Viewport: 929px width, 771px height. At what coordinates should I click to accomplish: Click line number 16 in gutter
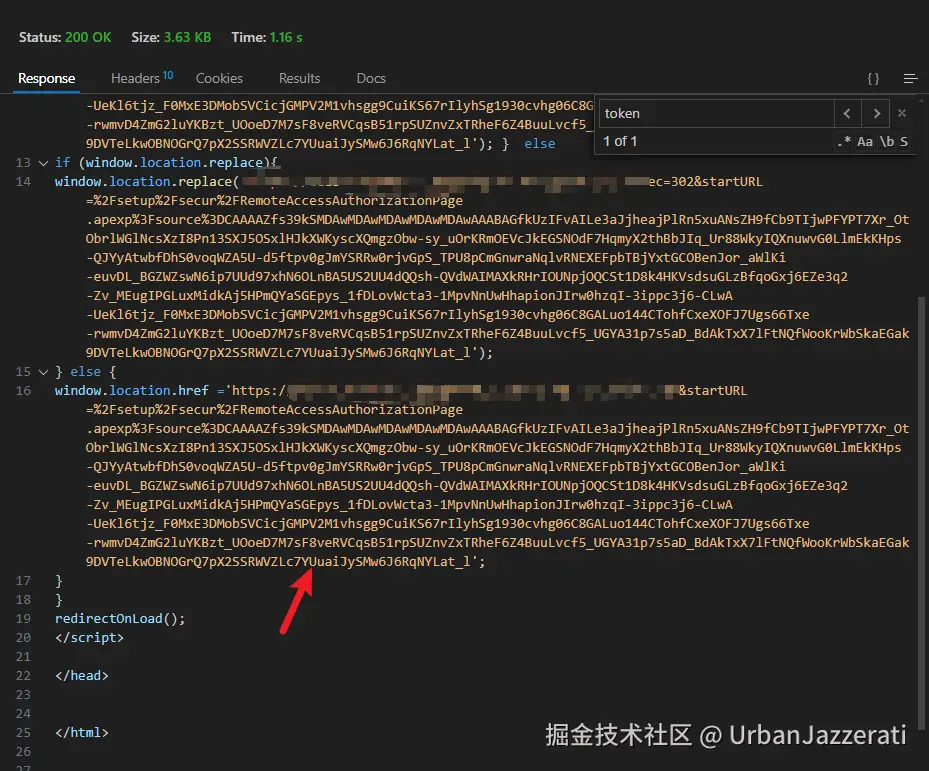coord(23,391)
